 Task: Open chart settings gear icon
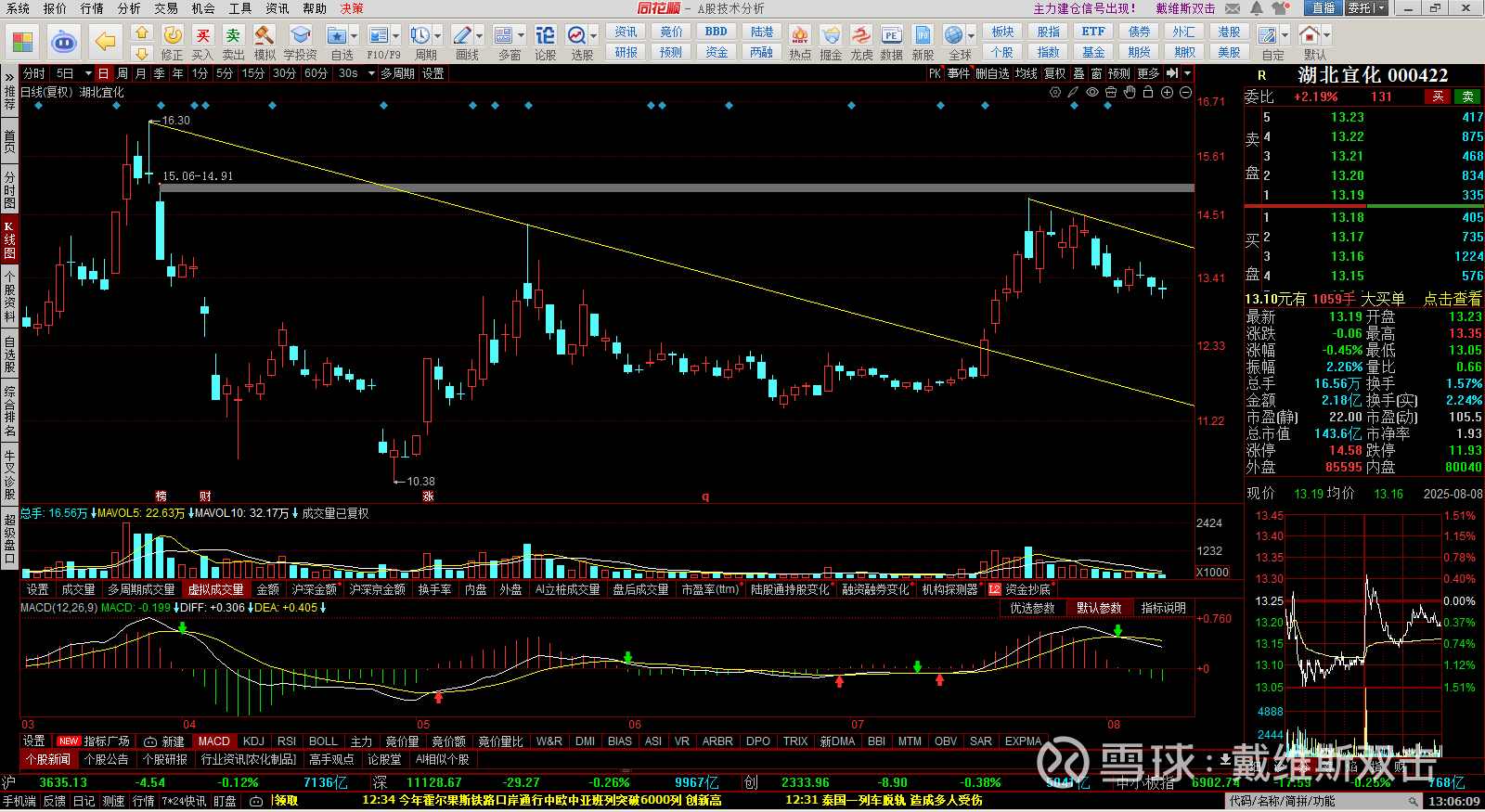[x=1055, y=92]
